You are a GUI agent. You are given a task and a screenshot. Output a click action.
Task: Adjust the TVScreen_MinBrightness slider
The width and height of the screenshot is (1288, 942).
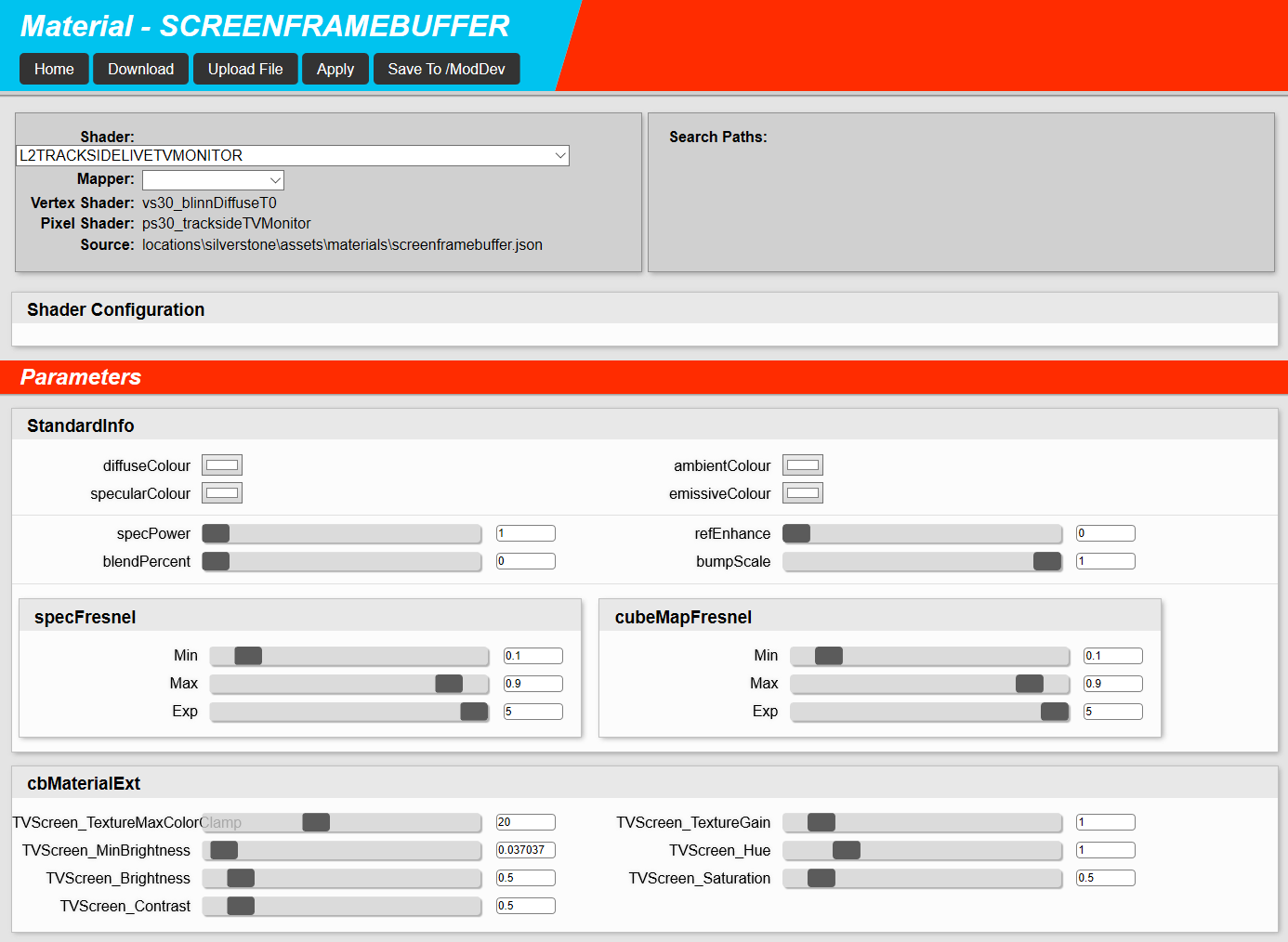point(342,850)
